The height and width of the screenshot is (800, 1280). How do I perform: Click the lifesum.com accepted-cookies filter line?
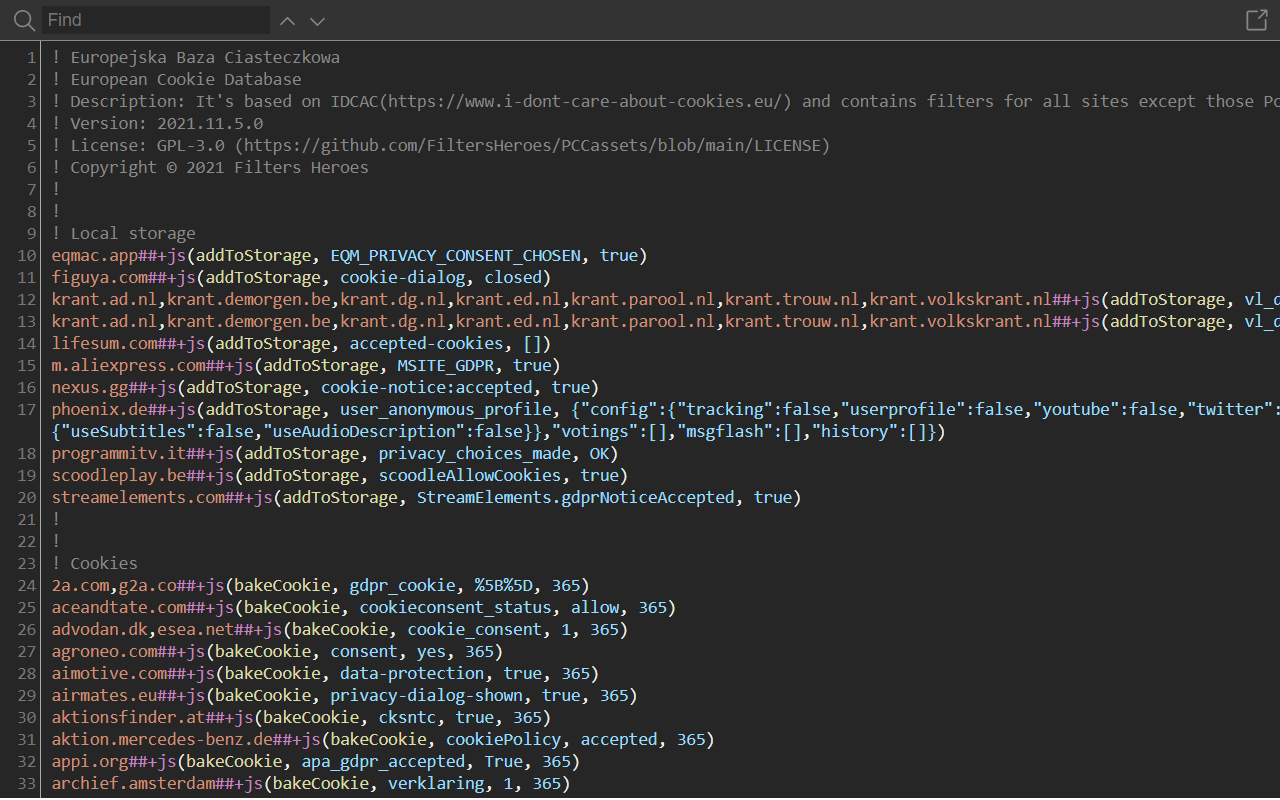[301, 343]
